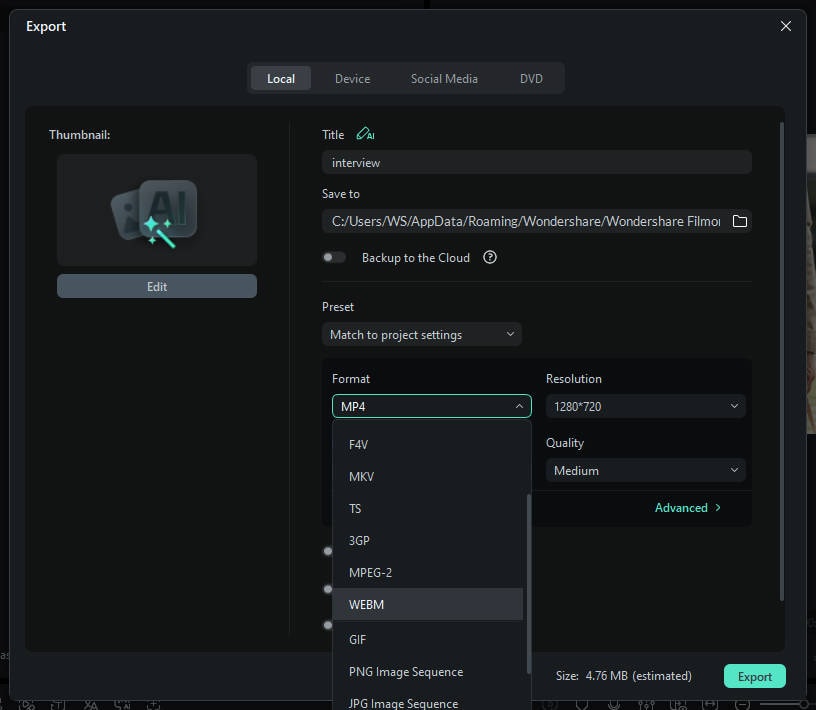This screenshot has height=710, width=816.
Task: Select TS format option
Action: 428,509
